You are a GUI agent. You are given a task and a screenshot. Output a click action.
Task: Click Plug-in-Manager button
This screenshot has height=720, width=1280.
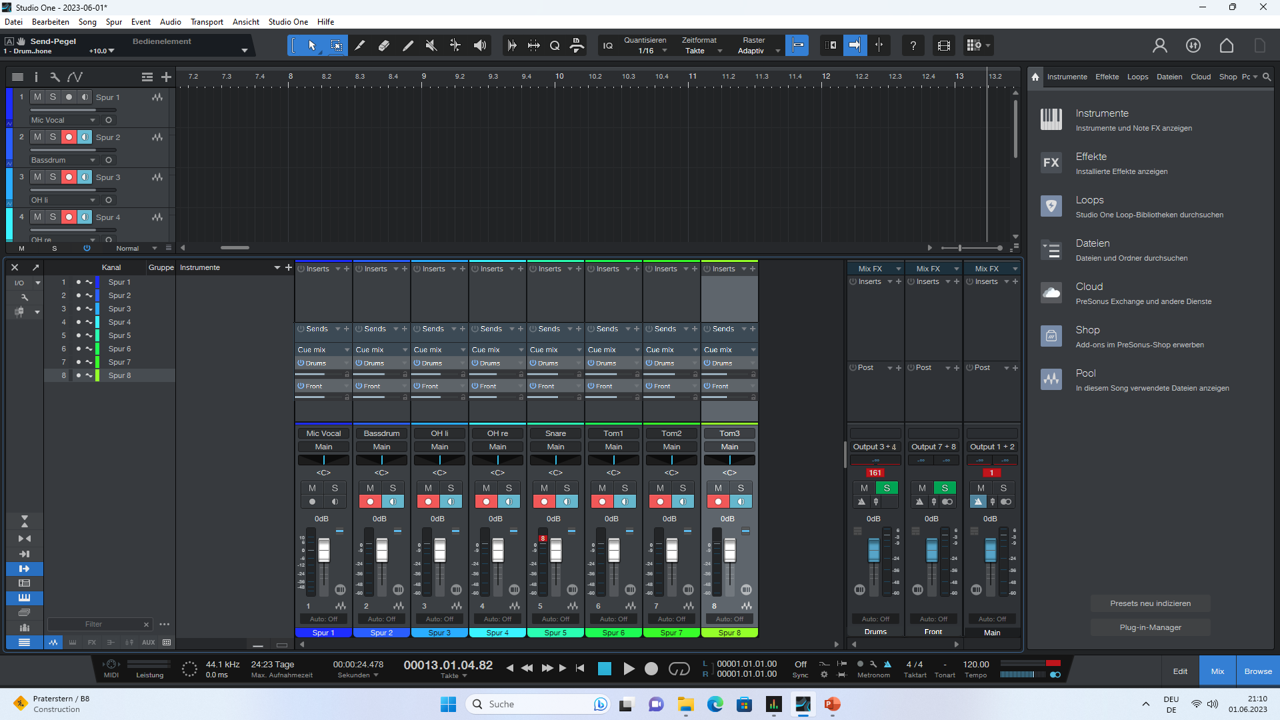[x=1150, y=627]
